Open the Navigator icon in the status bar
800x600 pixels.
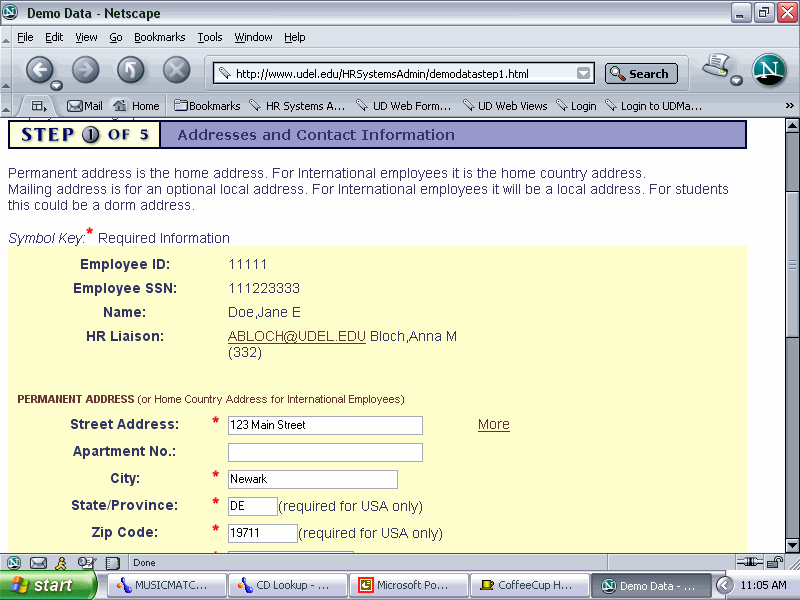click(x=14, y=563)
